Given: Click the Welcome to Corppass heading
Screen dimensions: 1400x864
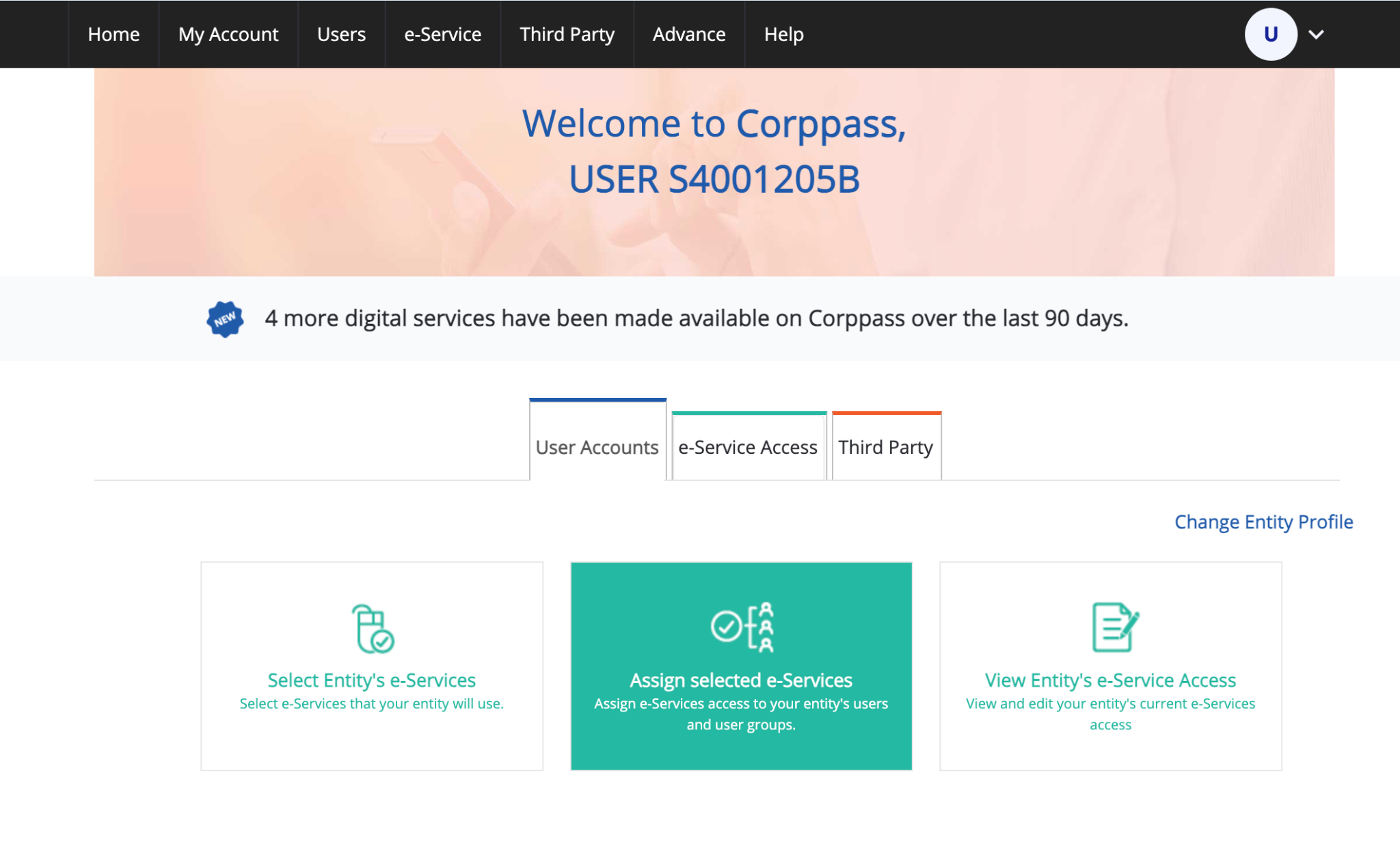Looking at the screenshot, I should (x=714, y=124).
